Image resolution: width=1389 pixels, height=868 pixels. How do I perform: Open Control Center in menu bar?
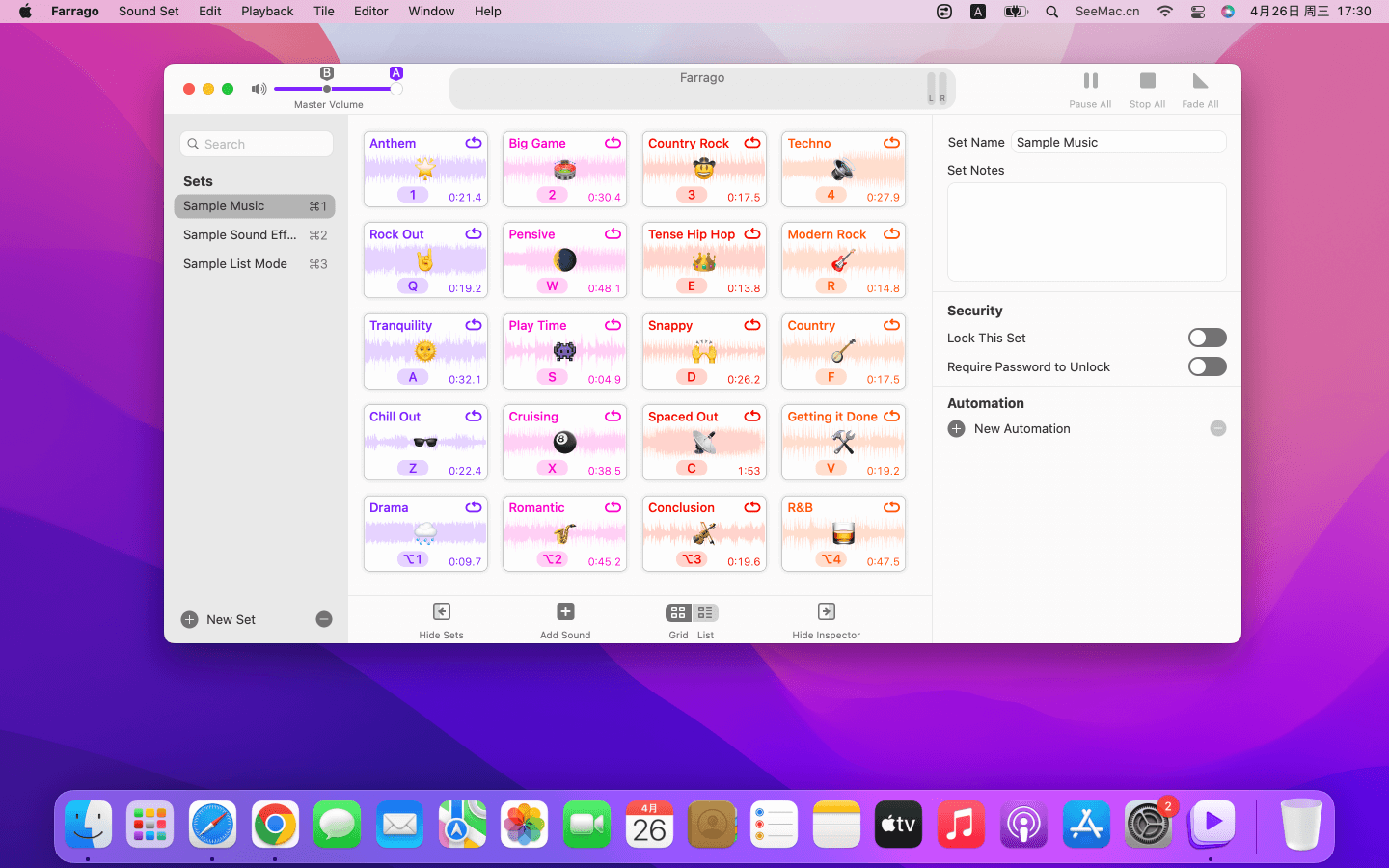point(1198,12)
